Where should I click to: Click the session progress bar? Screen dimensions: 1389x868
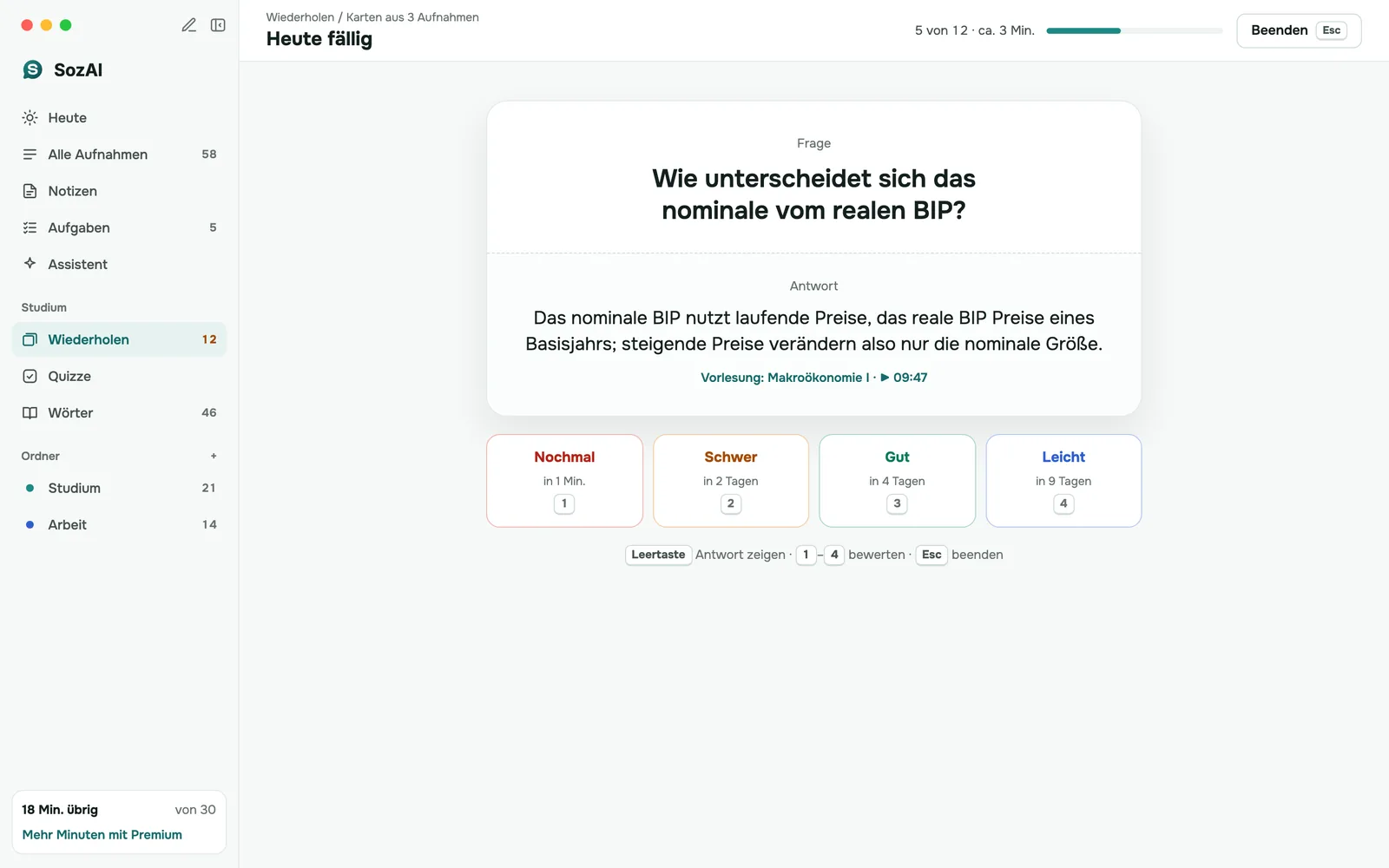click(1134, 30)
